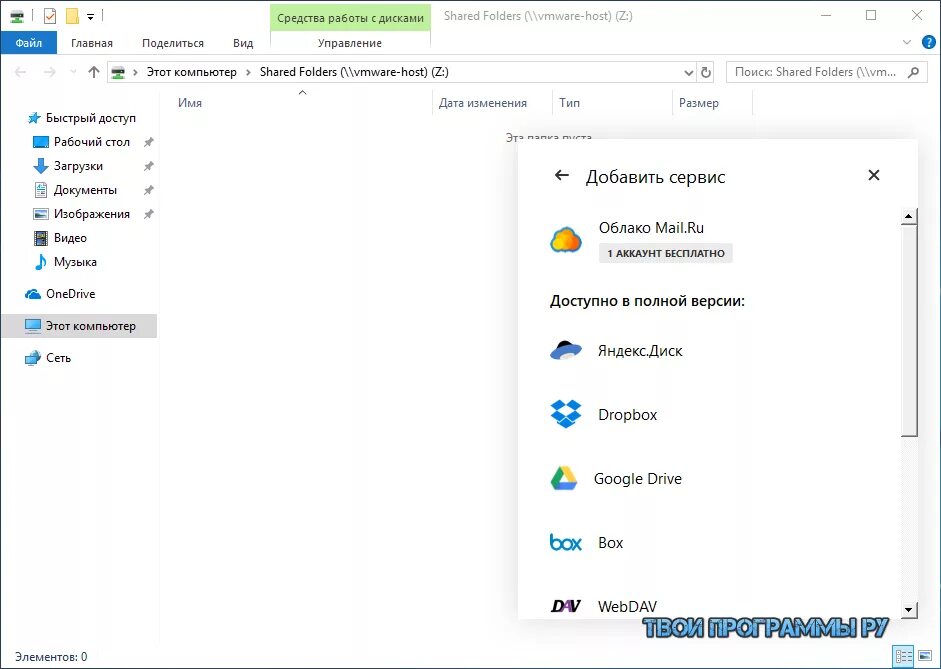The image size is (941, 669).
Task: Click the OneDrive cloud icon
Action: point(33,294)
